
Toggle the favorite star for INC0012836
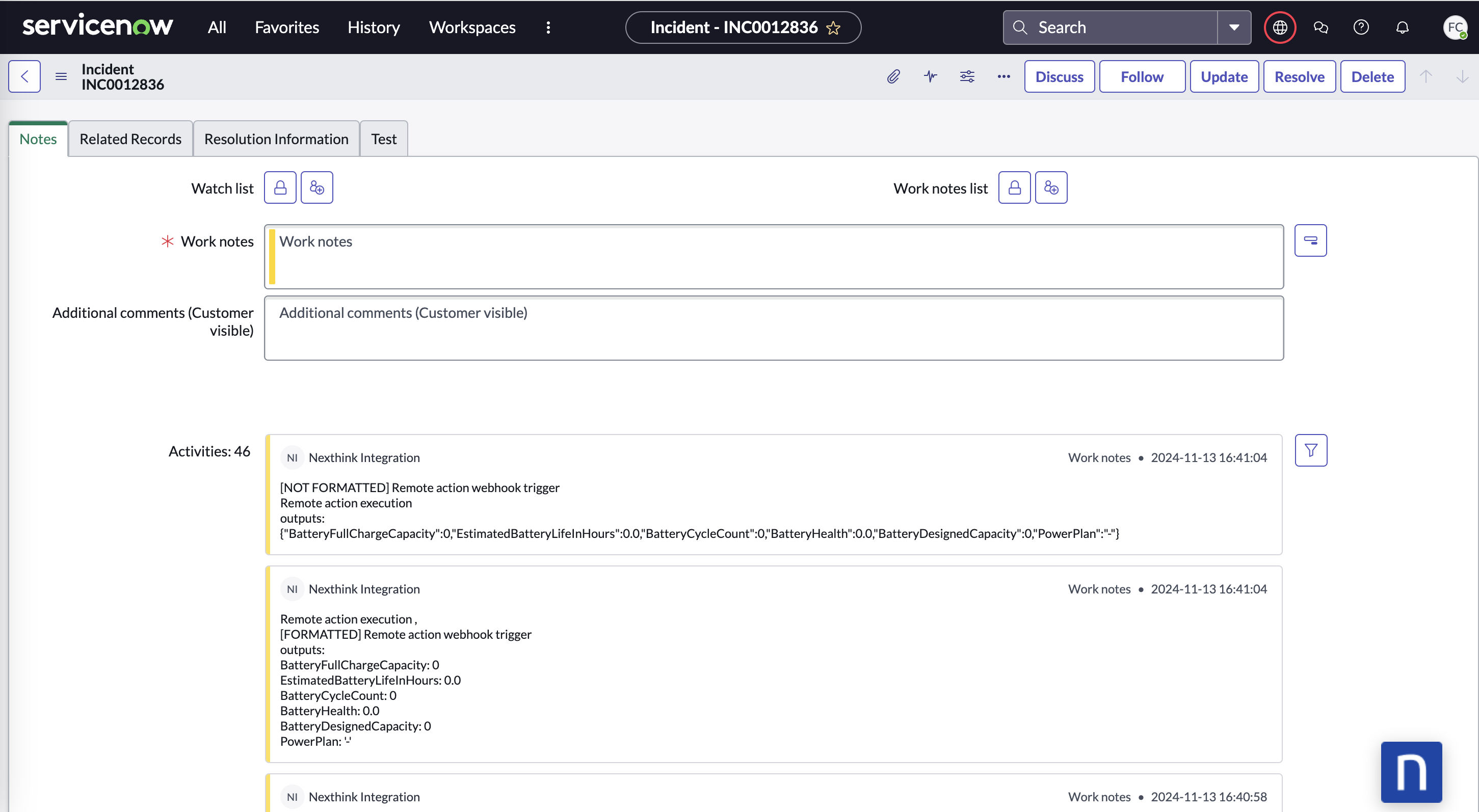(x=833, y=28)
